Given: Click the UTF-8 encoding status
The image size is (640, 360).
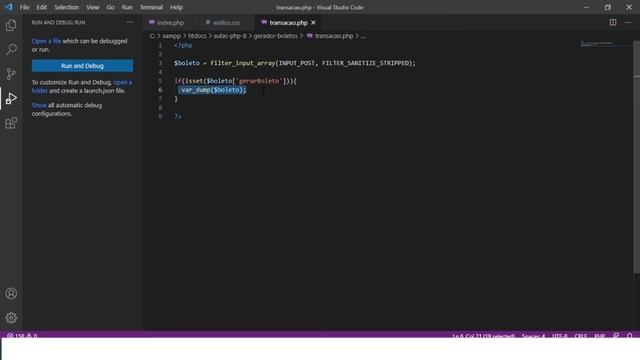Looking at the screenshot, I should [x=560, y=336].
